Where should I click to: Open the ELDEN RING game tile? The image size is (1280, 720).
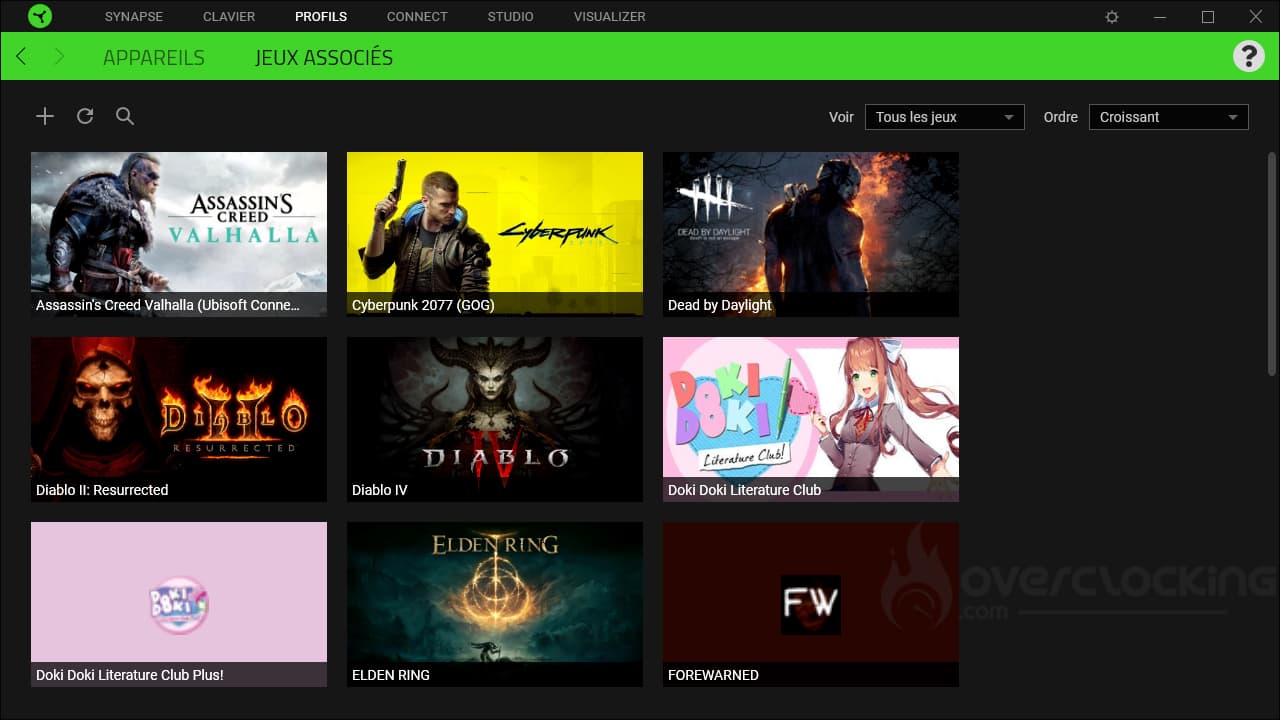pos(495,604)
